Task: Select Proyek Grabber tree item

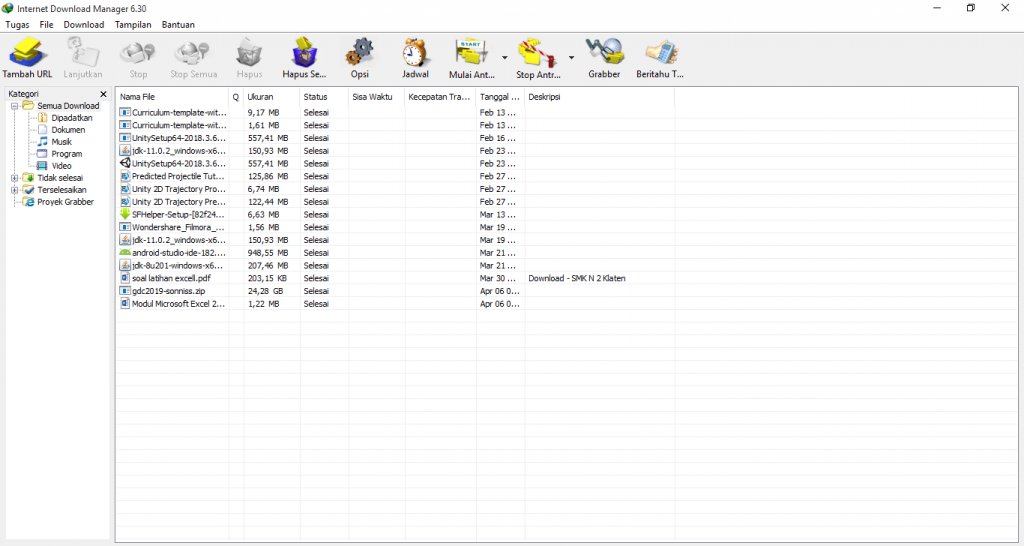Action: (x=65, y=202)
